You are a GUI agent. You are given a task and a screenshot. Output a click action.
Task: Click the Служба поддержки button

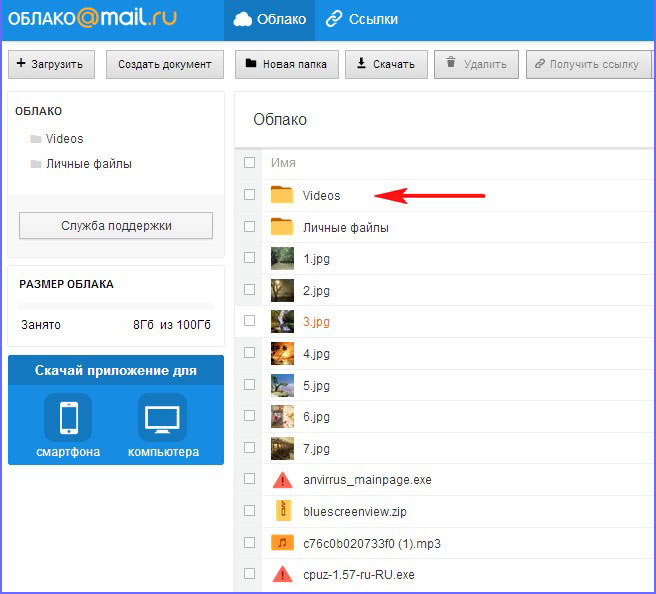pos(116,226)
